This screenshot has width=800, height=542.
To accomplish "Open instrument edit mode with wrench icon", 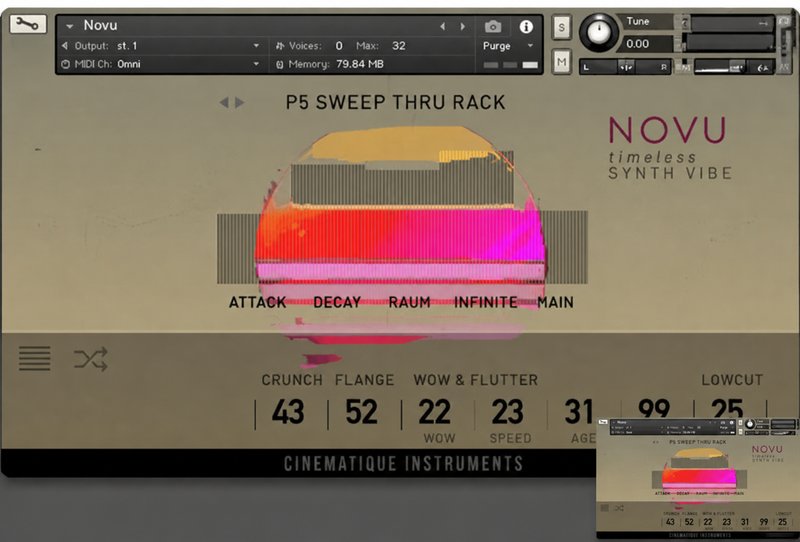I will [28, 24].
